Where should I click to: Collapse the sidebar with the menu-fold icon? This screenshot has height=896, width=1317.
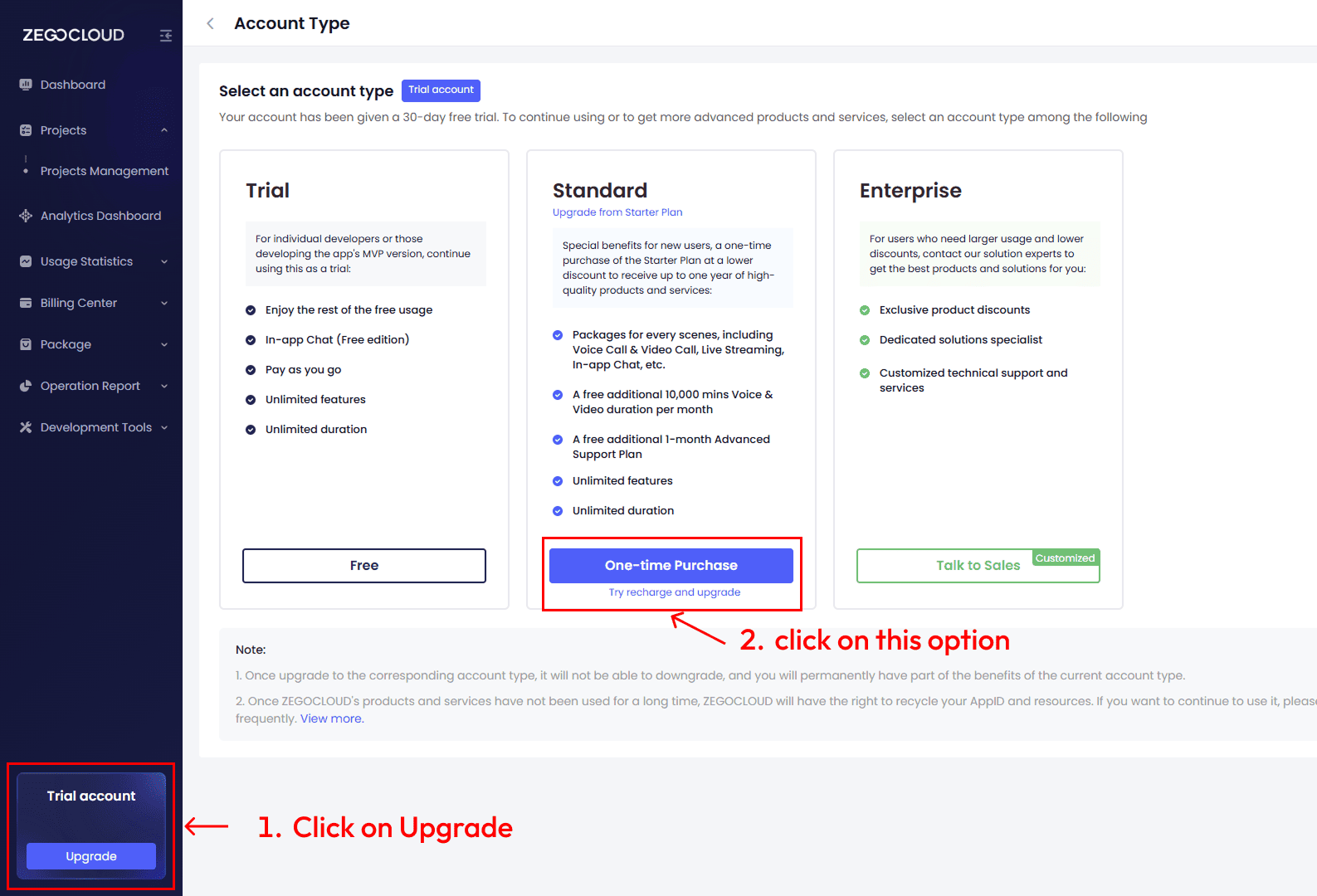point(166,36)
